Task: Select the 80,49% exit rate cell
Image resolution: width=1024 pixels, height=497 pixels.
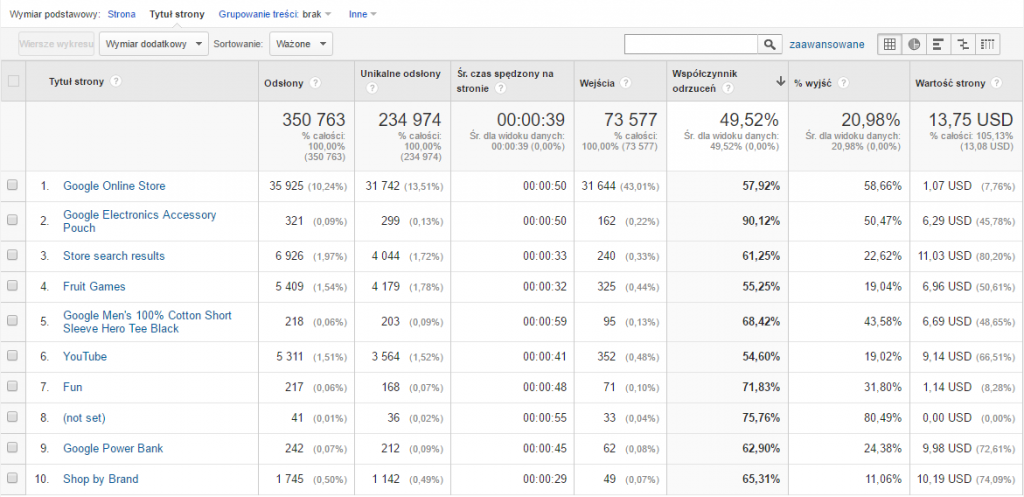Action: click(x=882, y=417)
